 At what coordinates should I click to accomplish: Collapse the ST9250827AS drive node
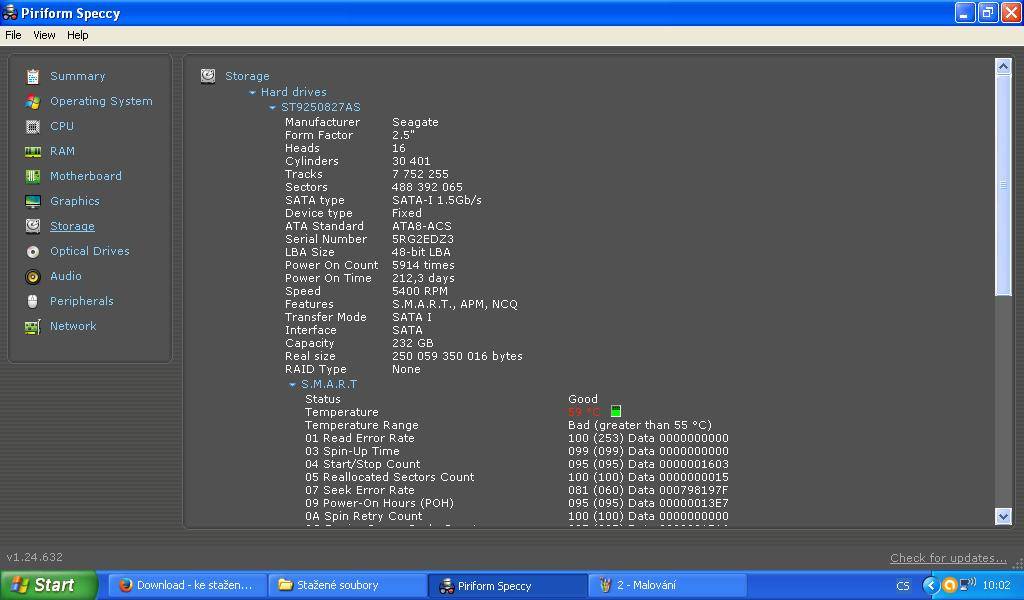tap(272, 108)
